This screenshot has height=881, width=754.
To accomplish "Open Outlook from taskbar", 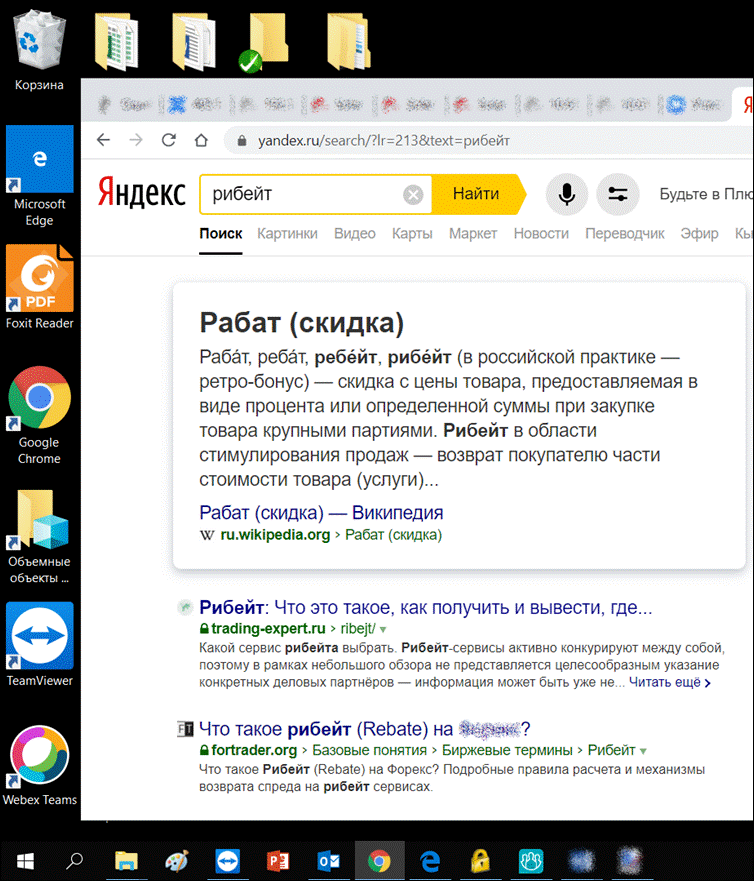I will click(x=329, y=861).
